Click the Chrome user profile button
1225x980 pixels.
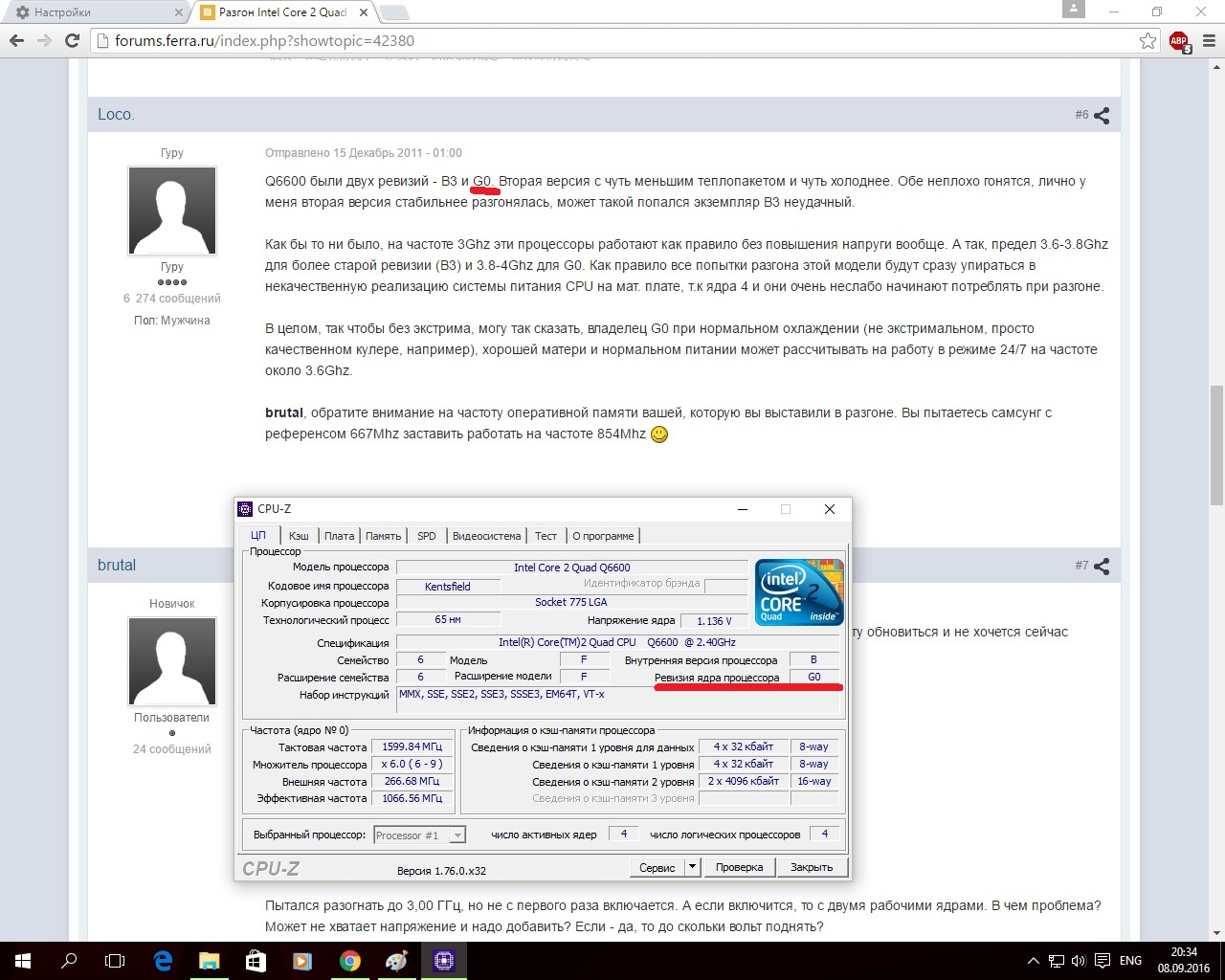[1074, 9]
